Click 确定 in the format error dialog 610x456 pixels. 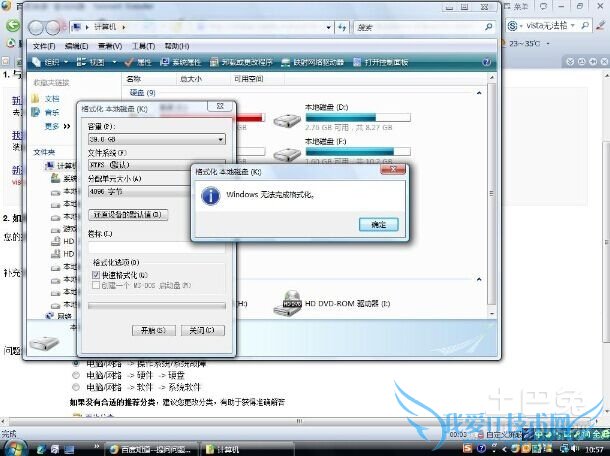tap(379, 224)
